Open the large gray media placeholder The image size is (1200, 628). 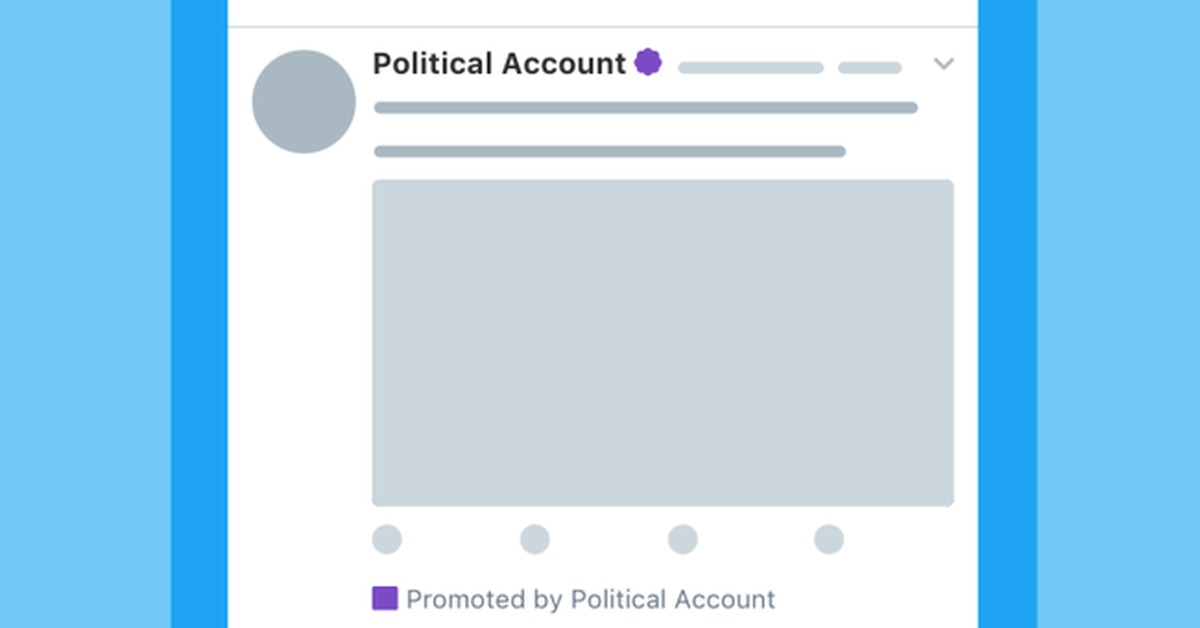(663, 343)
